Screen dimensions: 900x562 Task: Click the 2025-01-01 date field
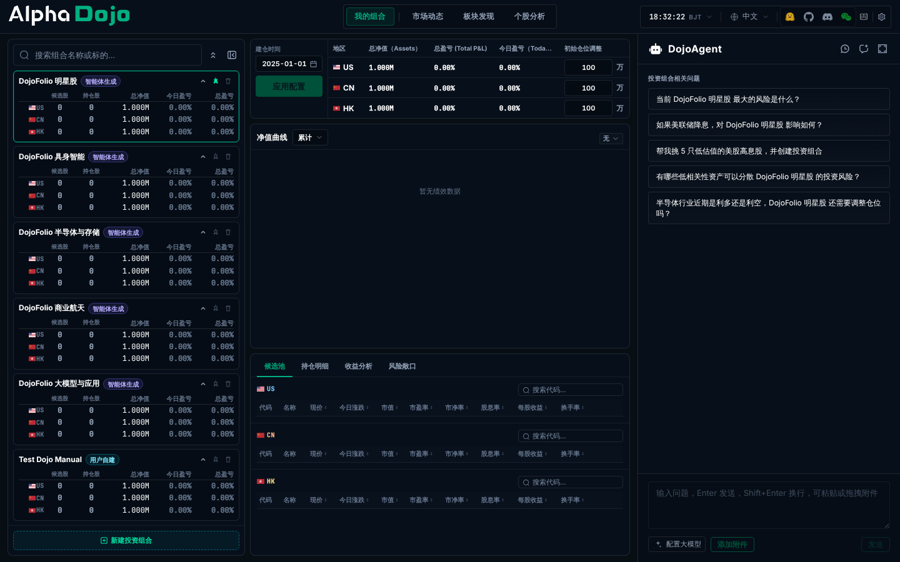(289, 64)
